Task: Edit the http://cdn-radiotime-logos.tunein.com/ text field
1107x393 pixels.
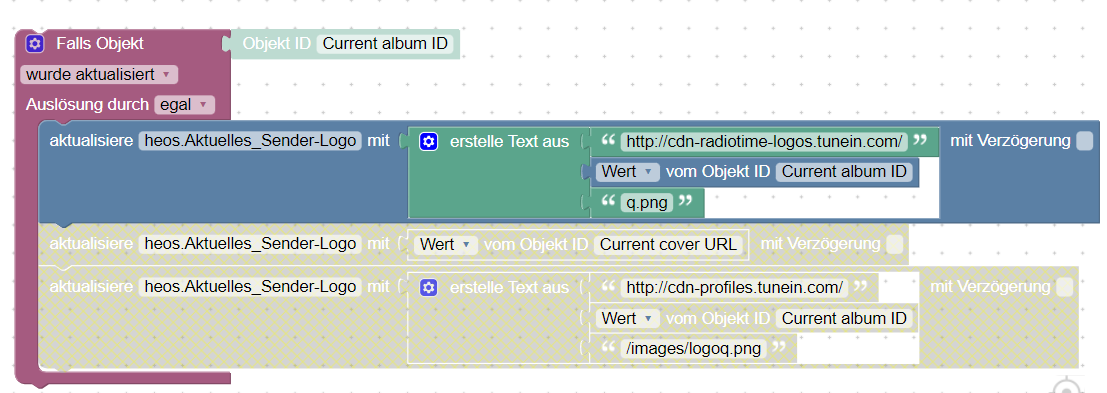Action: point(765,142)
